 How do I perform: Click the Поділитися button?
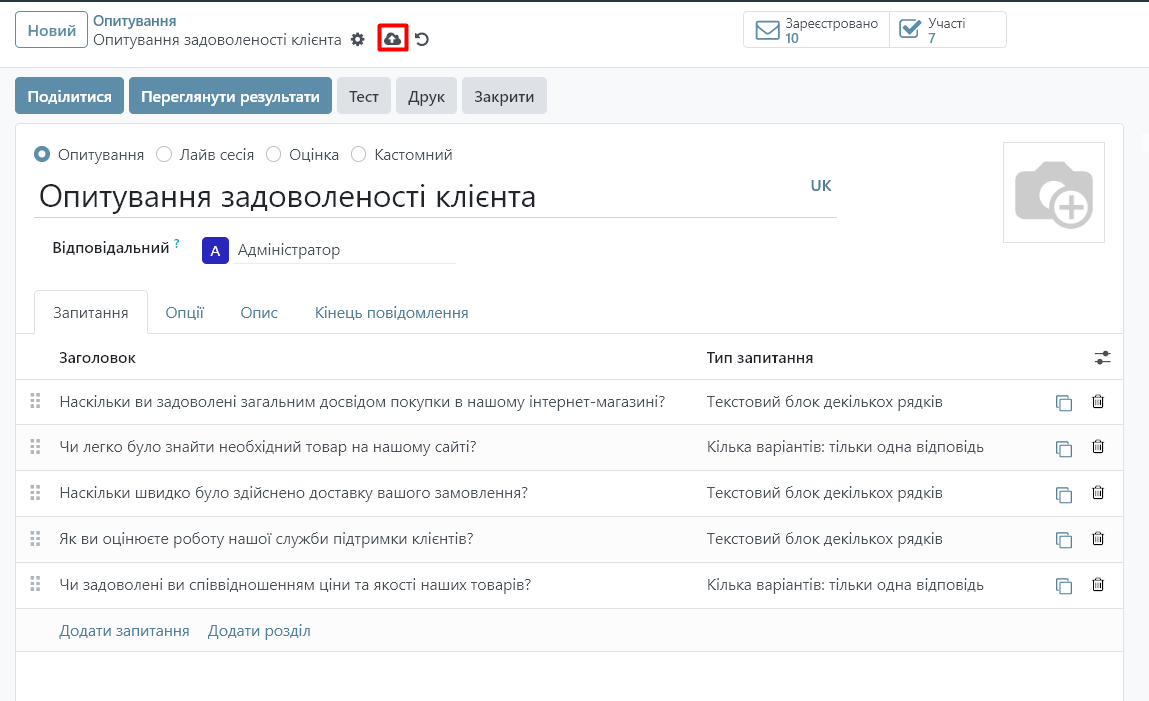[x=69, y=96]
